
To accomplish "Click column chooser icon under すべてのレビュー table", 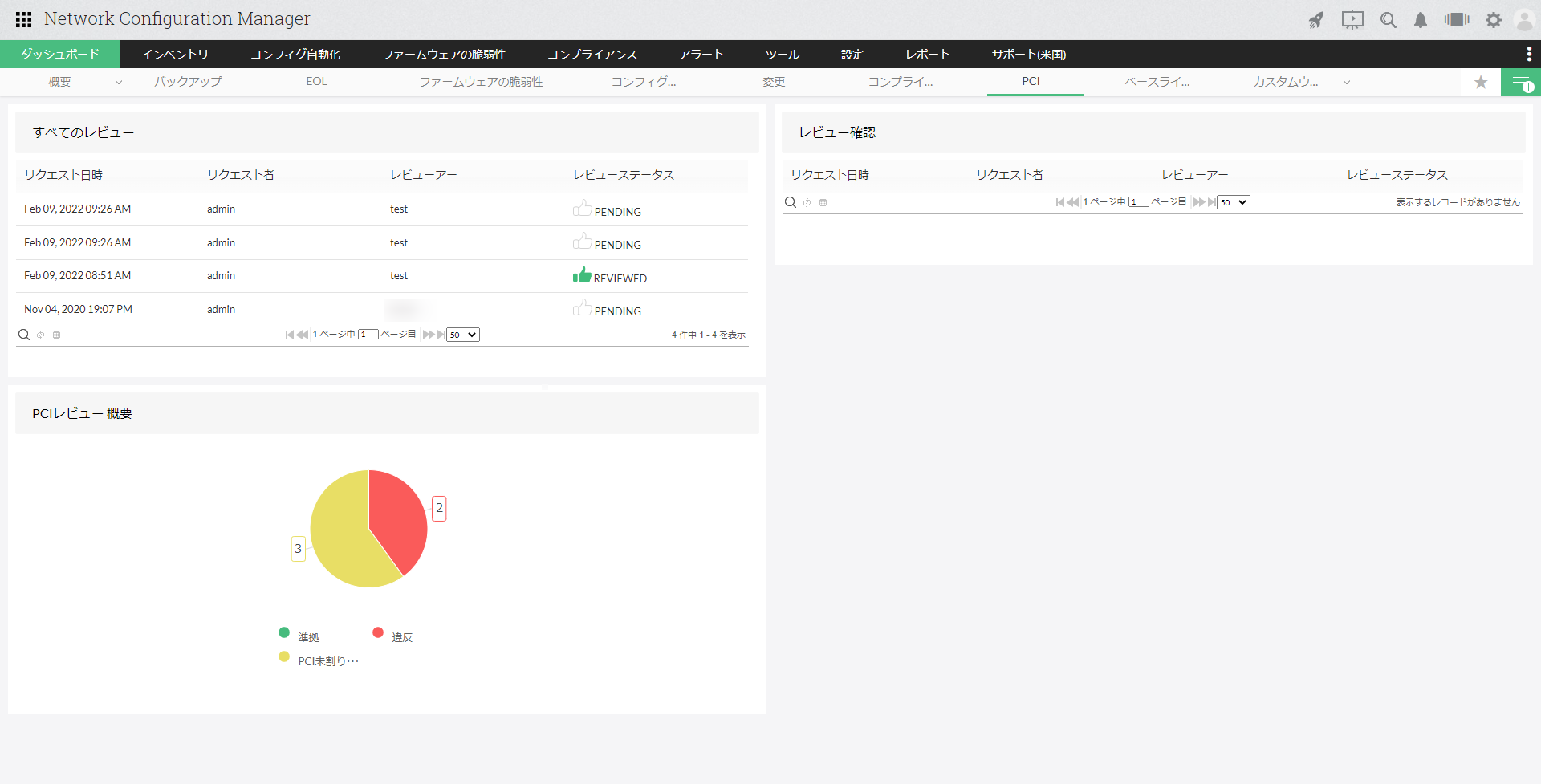I will tap(57, 335).
